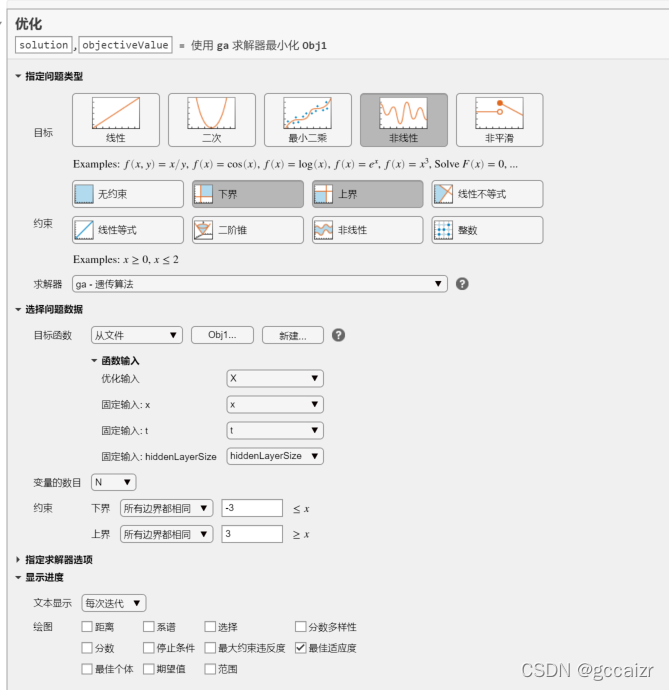Check the 分数多样性 plot checkbox
This screenshot has height=690, width=669.
tap(301, 627)
